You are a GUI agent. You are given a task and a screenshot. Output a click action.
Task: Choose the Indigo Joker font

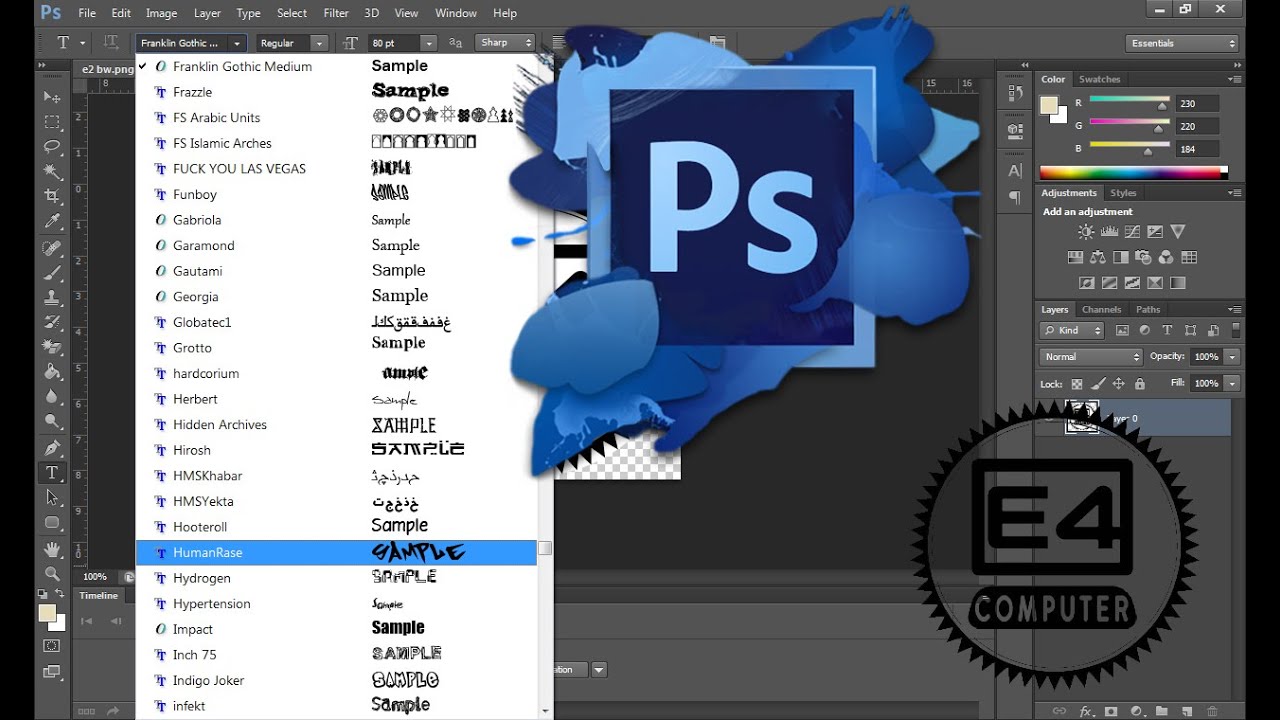[x=336, y=680]
